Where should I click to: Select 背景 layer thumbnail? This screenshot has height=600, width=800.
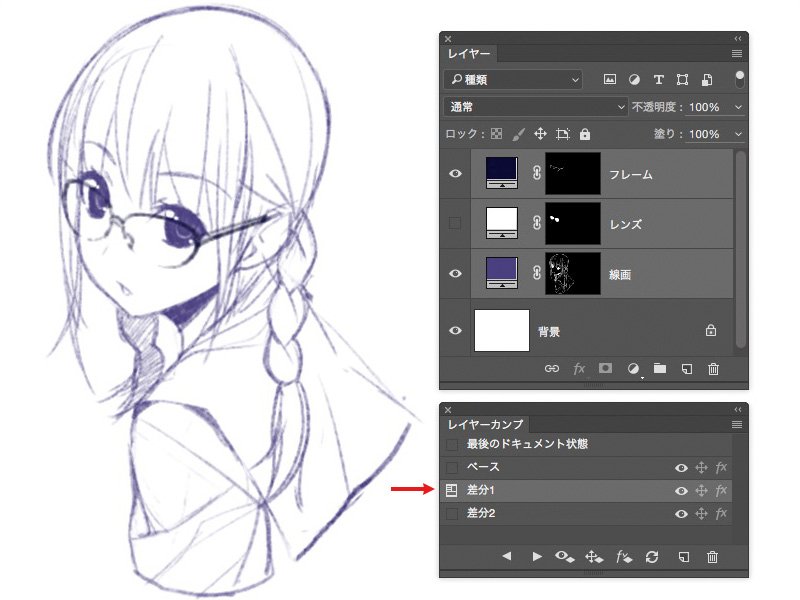[x=502, y=331]
